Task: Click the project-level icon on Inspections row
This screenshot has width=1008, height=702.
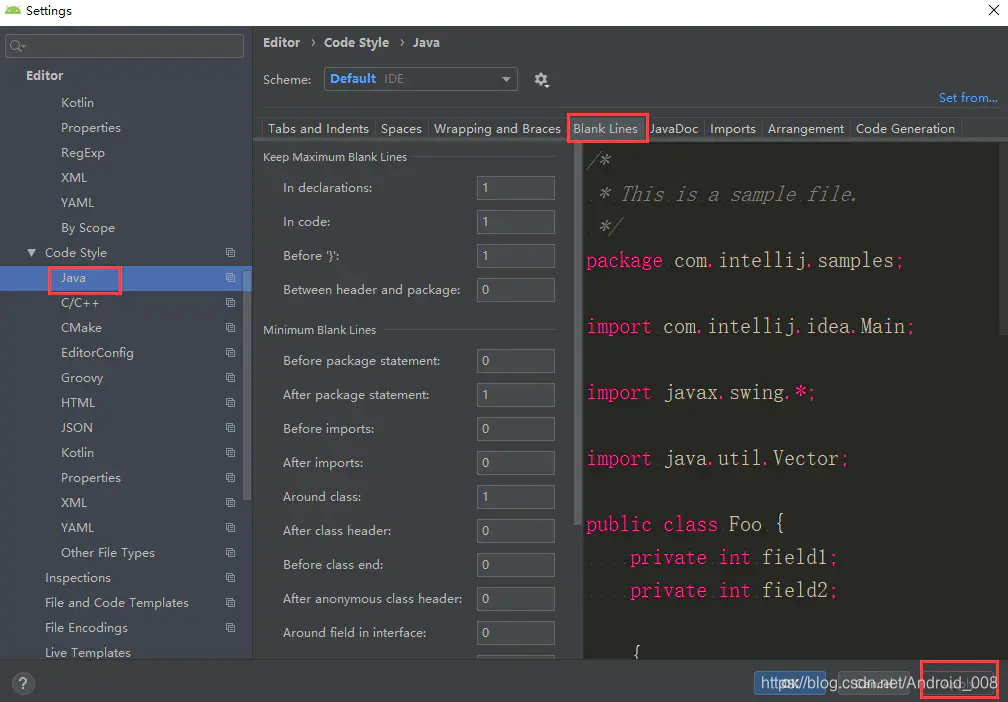Action: point(230,578)
